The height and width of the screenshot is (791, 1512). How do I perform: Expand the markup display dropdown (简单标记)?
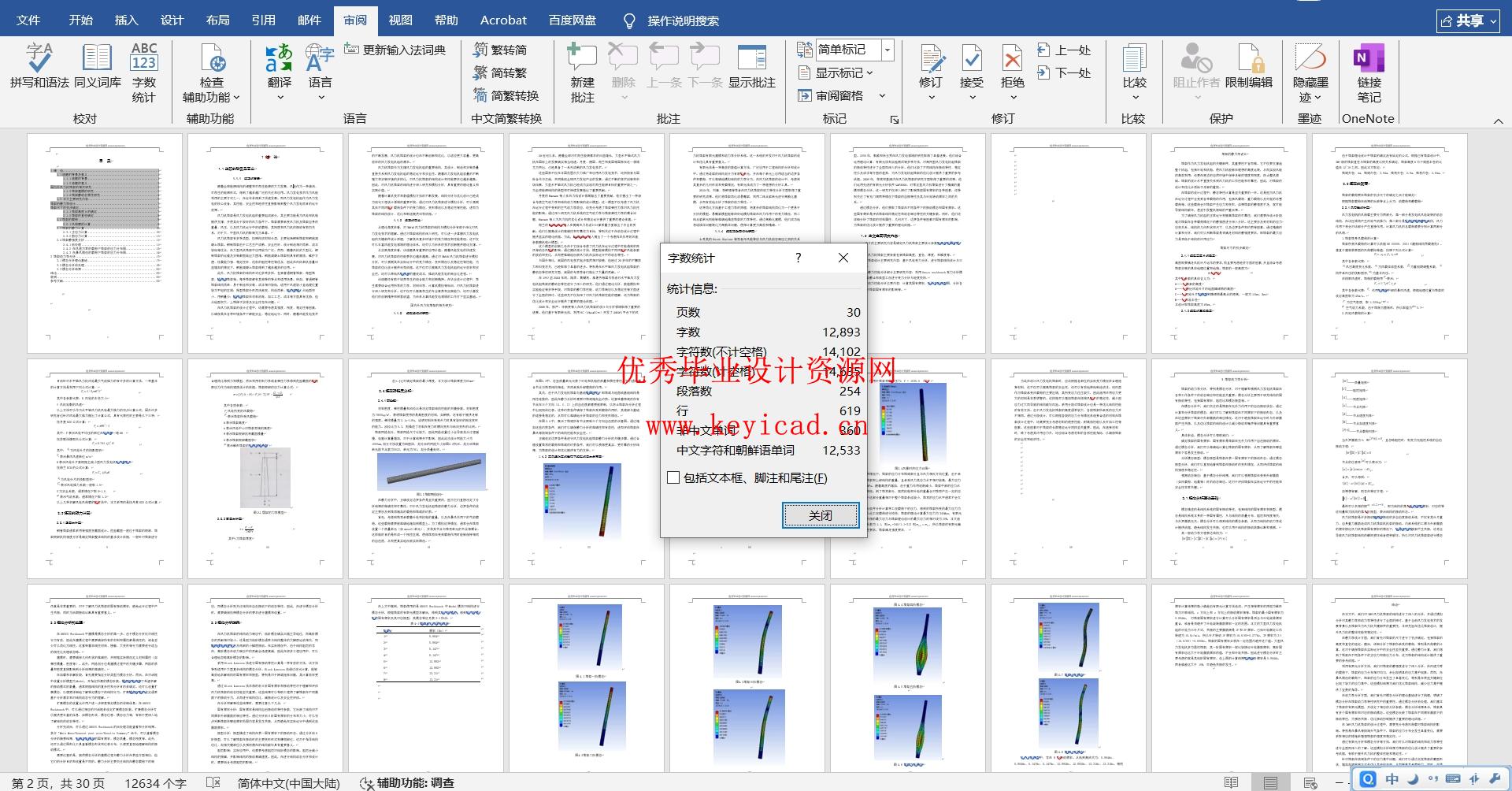[888, 50]
